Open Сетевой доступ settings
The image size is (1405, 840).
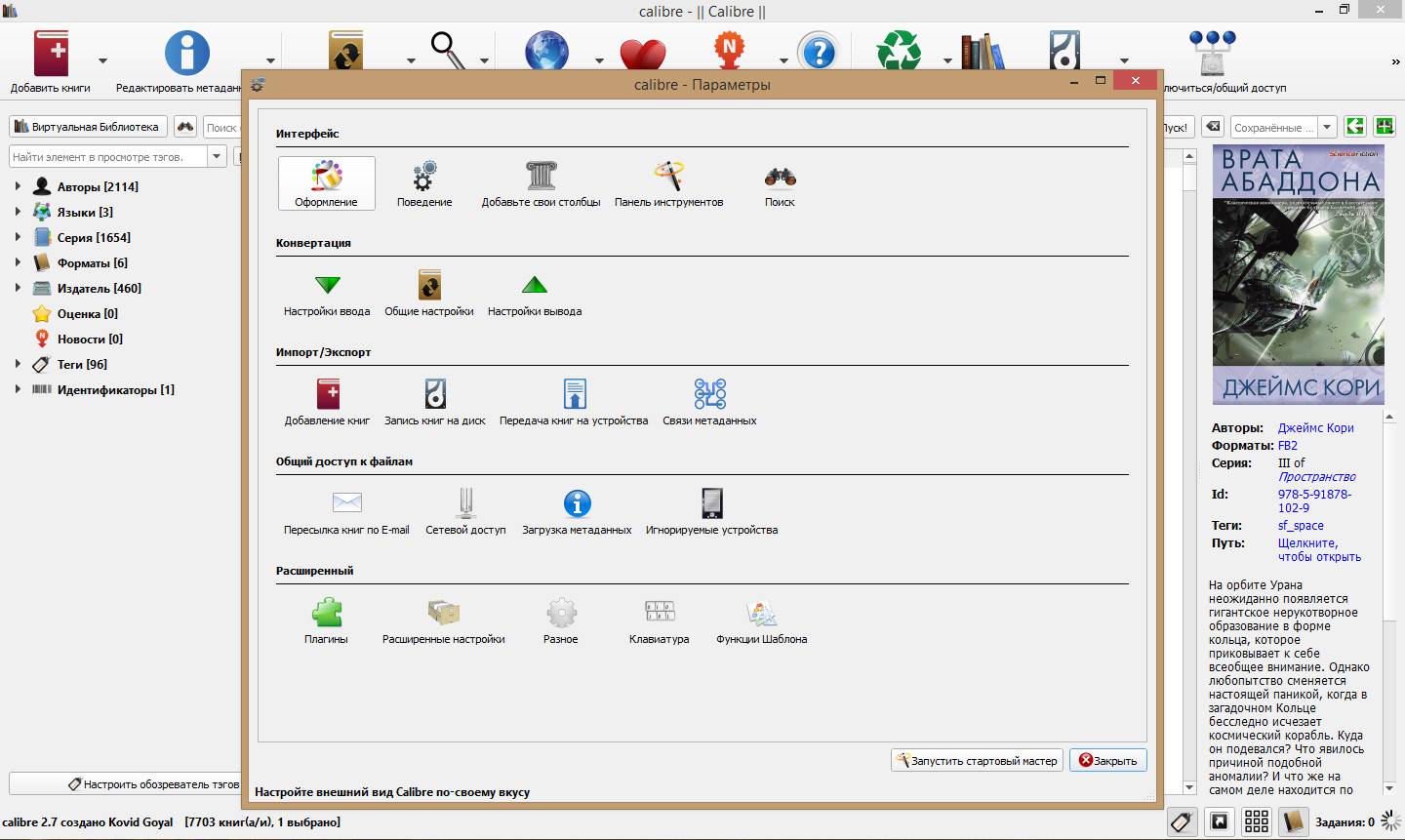(x=465, y=511)
